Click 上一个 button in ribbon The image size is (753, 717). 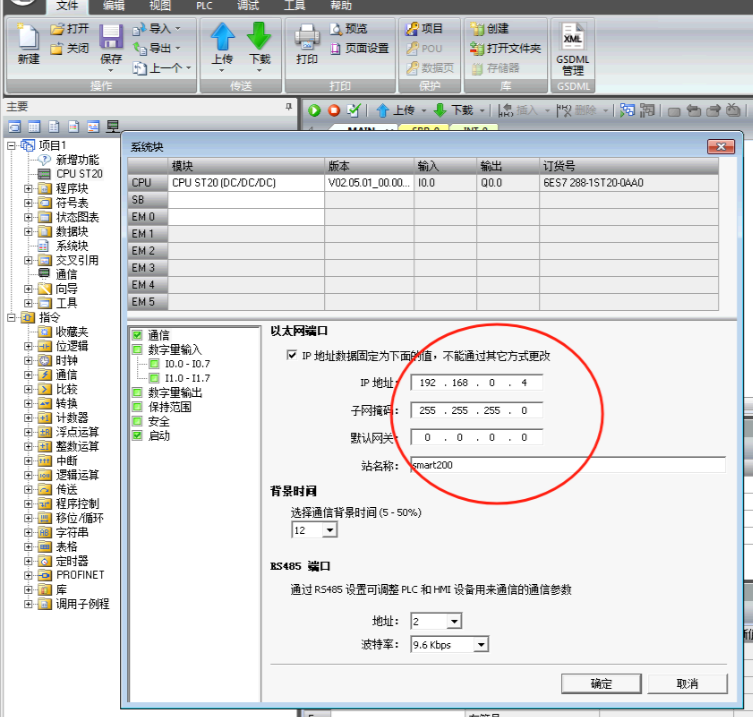pyautogui.click(x=162, y=68)
